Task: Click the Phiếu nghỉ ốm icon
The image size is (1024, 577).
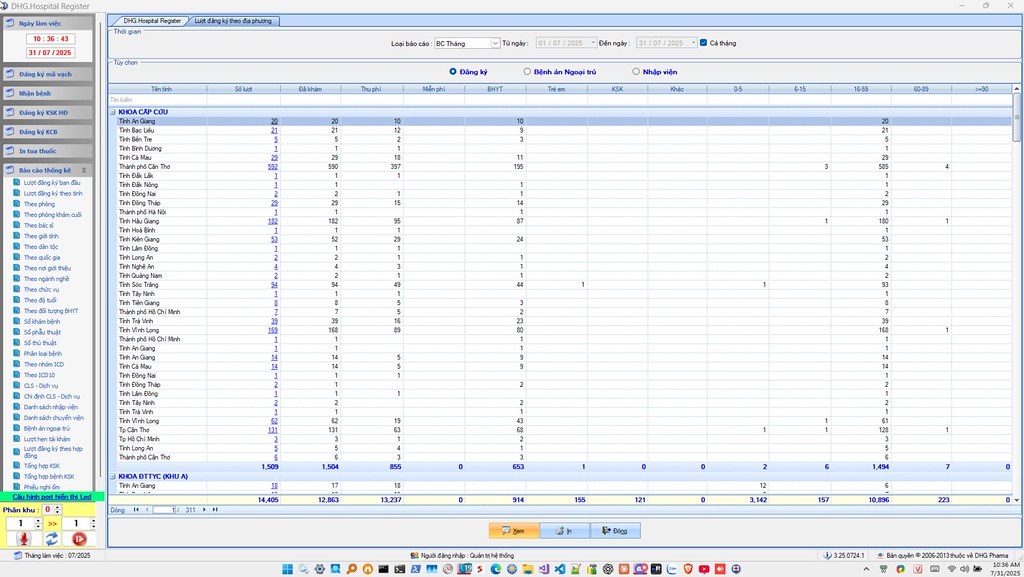Action: pos(17,487)
